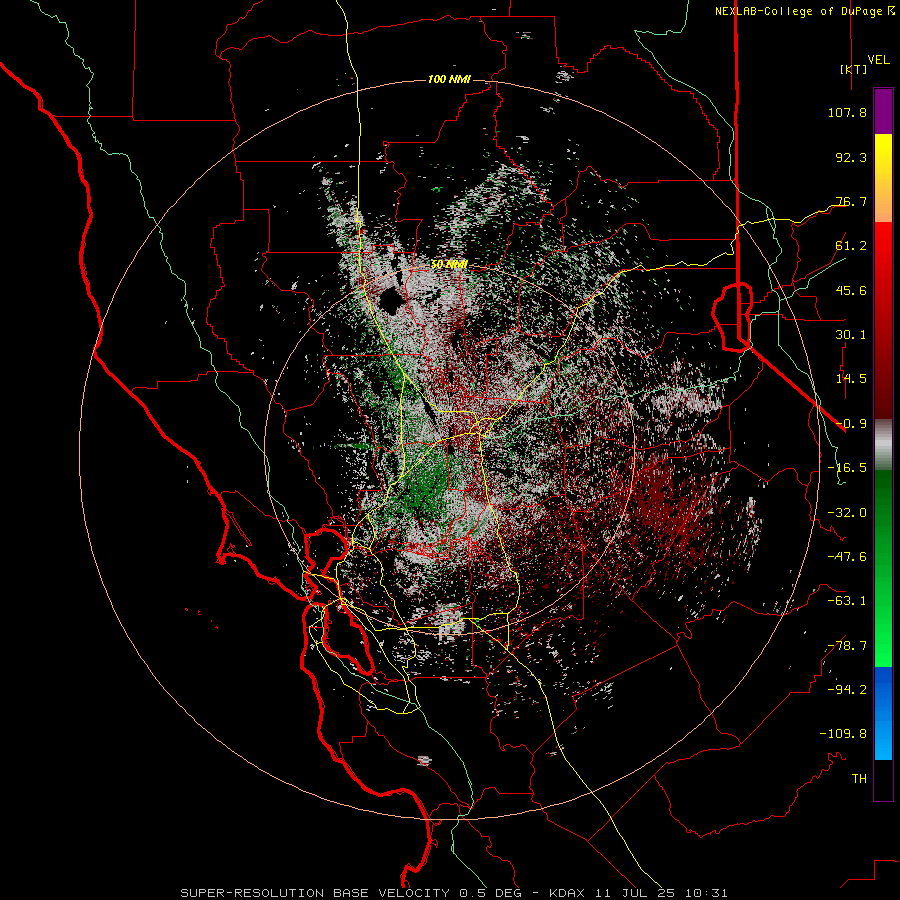
Task: Click the VEL legend title
Action: click(878, 60)
